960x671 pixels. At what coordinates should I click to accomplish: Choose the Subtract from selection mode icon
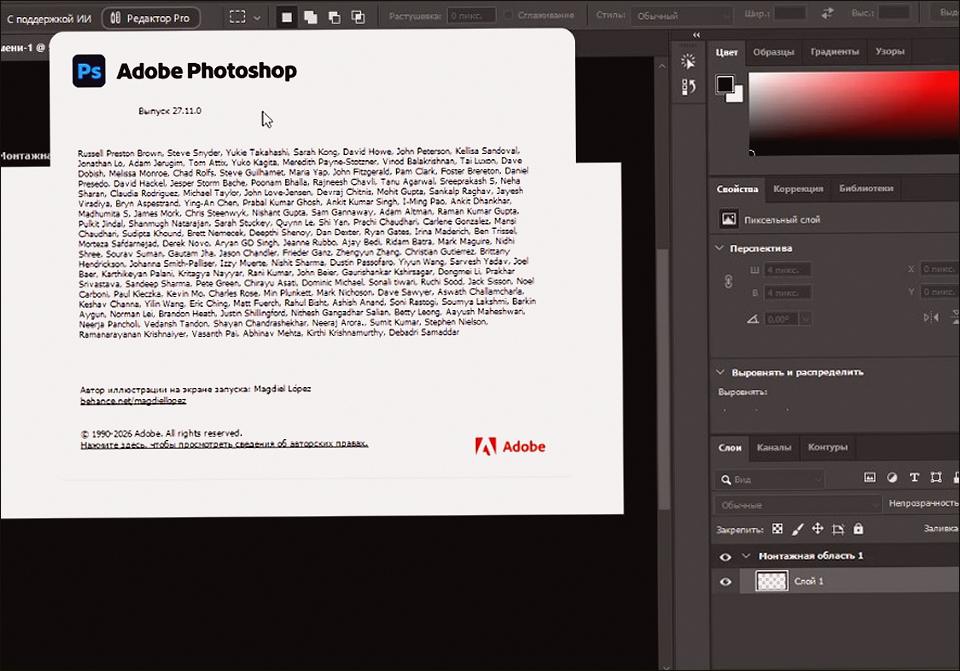pyautogui.click(x=334, y=17)
